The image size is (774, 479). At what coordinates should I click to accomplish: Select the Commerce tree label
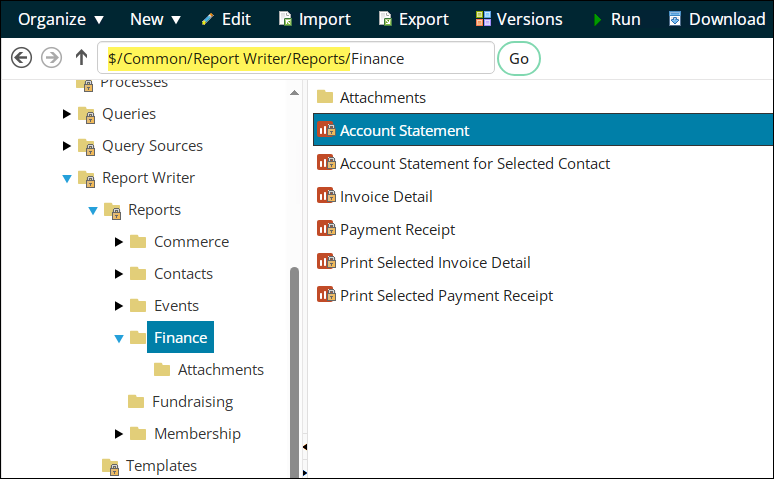192,242
